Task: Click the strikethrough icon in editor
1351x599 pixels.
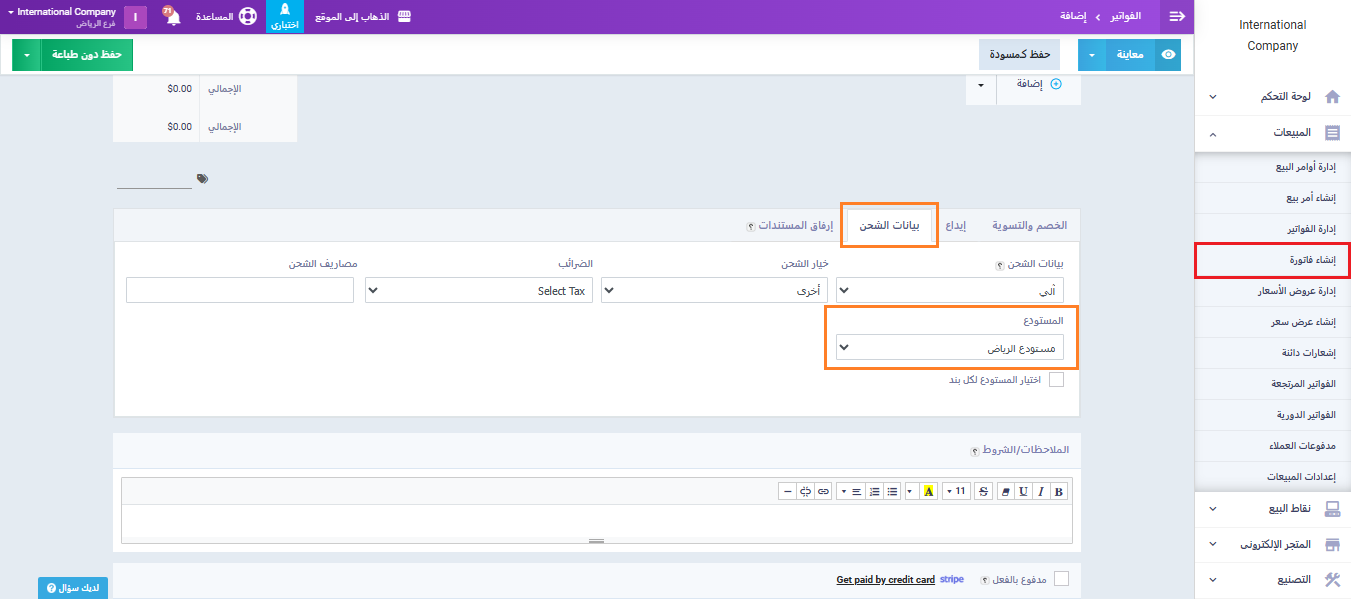Action: [983, 491]
